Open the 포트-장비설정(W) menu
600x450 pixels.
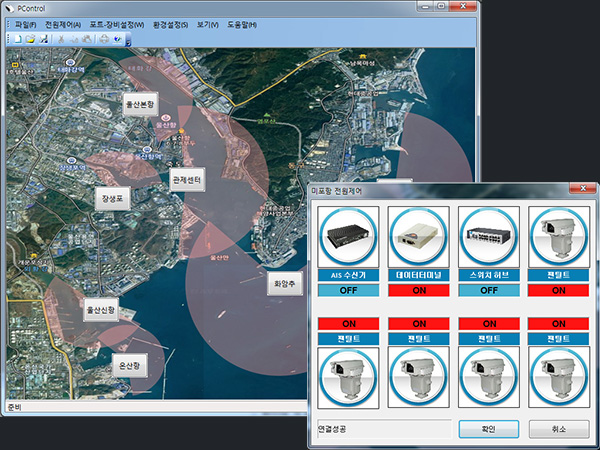[x=116, y=24]
